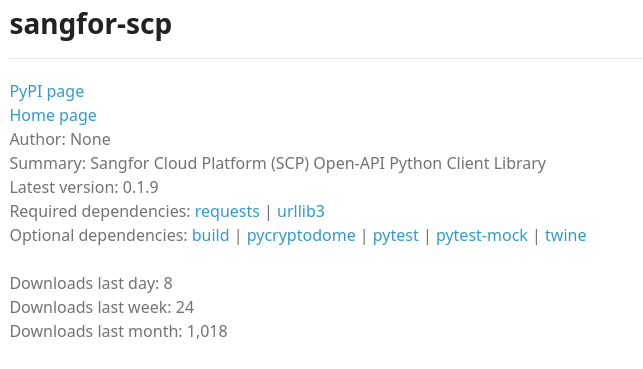Click the Summary line about Sangfor Cloud Platform

(278, 164)
